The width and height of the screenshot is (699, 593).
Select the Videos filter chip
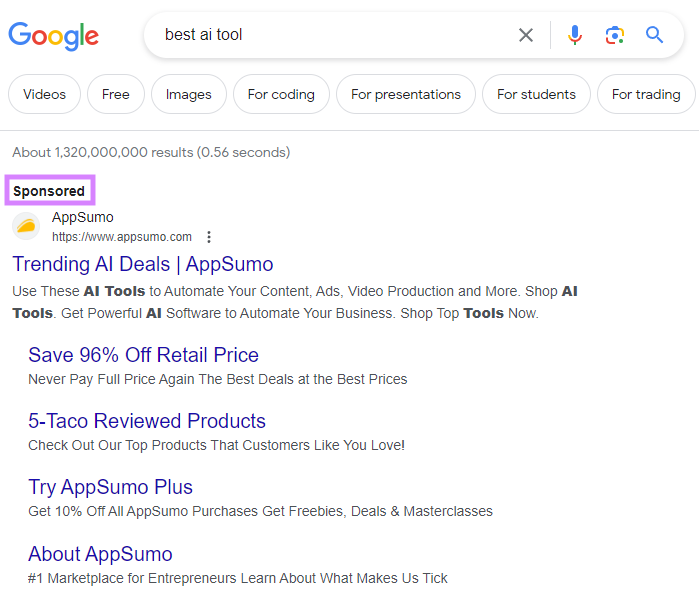(44, 94)
